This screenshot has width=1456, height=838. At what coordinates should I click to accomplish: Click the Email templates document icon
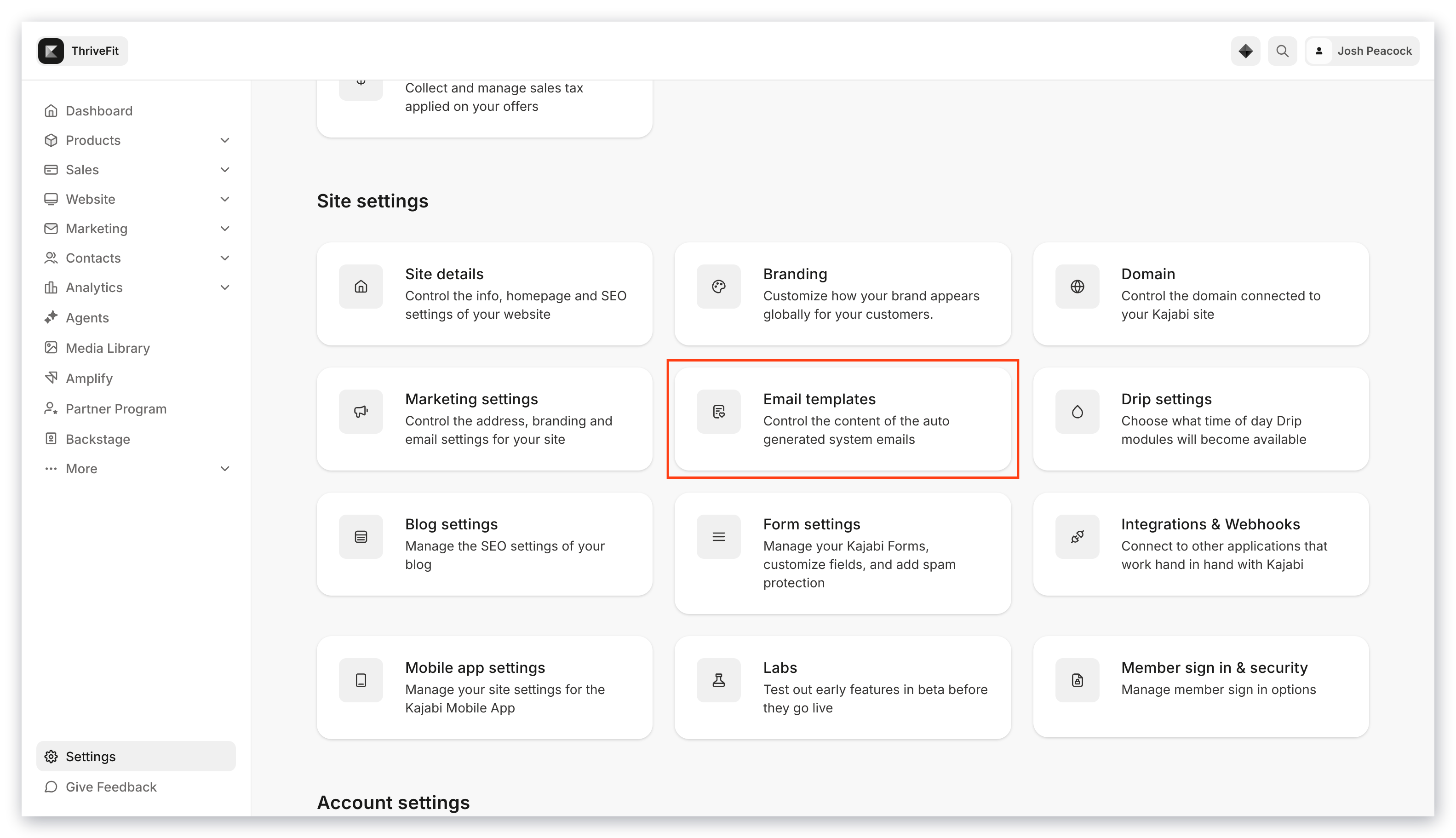click(718, 411)
